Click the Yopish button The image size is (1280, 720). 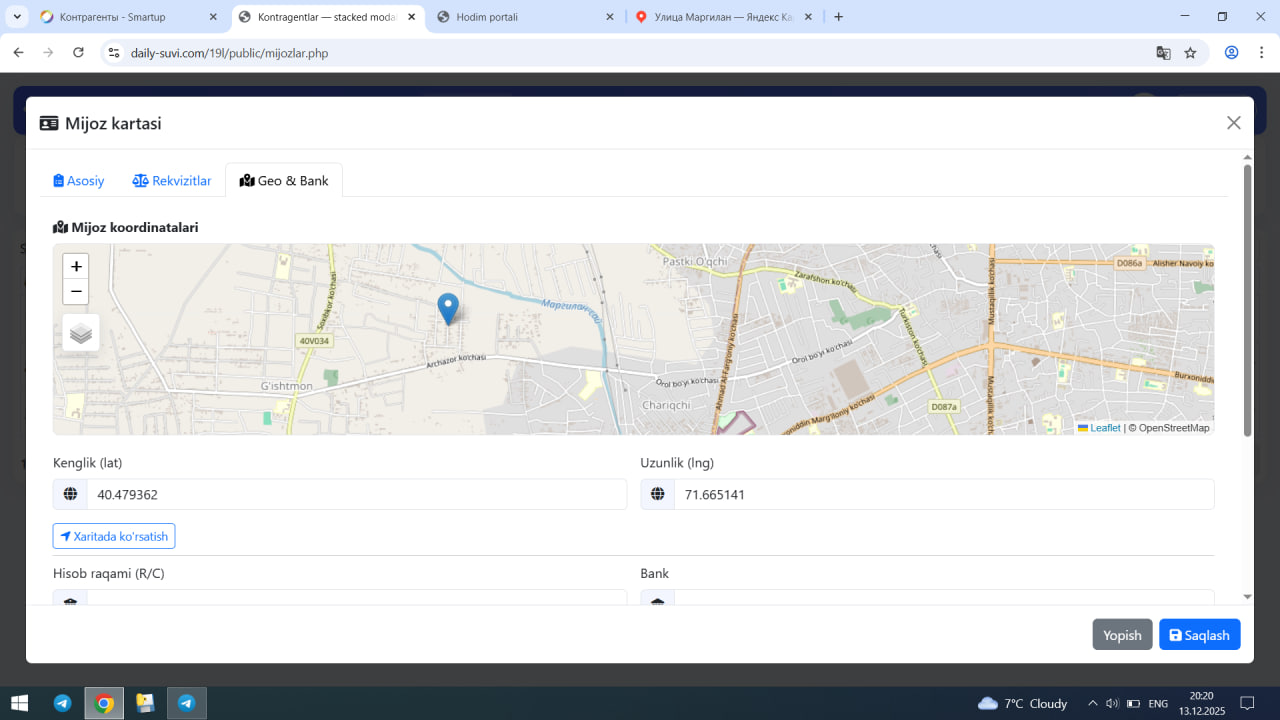[x=1122, y=635]
